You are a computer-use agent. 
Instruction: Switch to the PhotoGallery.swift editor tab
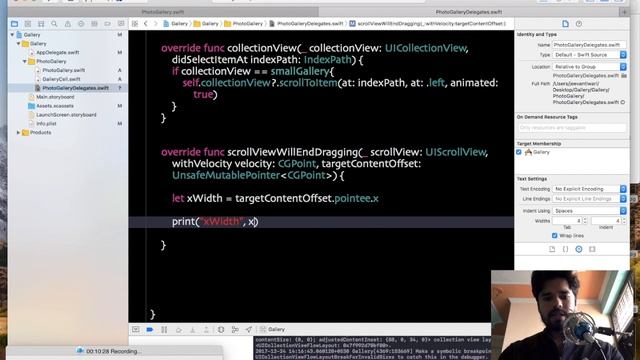(163, 12)
